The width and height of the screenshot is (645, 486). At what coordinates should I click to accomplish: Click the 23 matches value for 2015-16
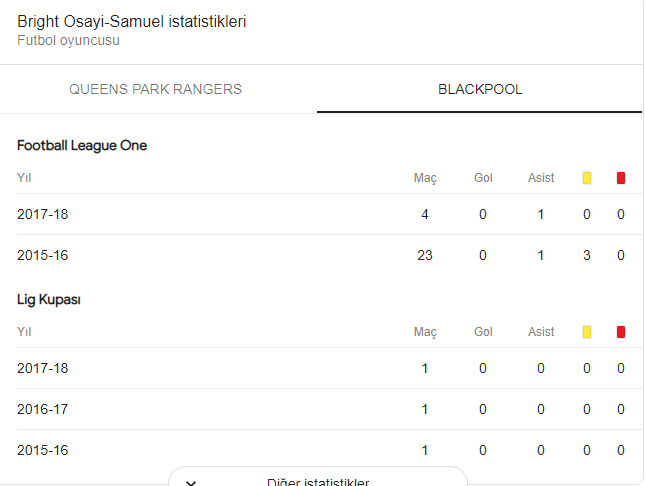(x=425, y=255)
